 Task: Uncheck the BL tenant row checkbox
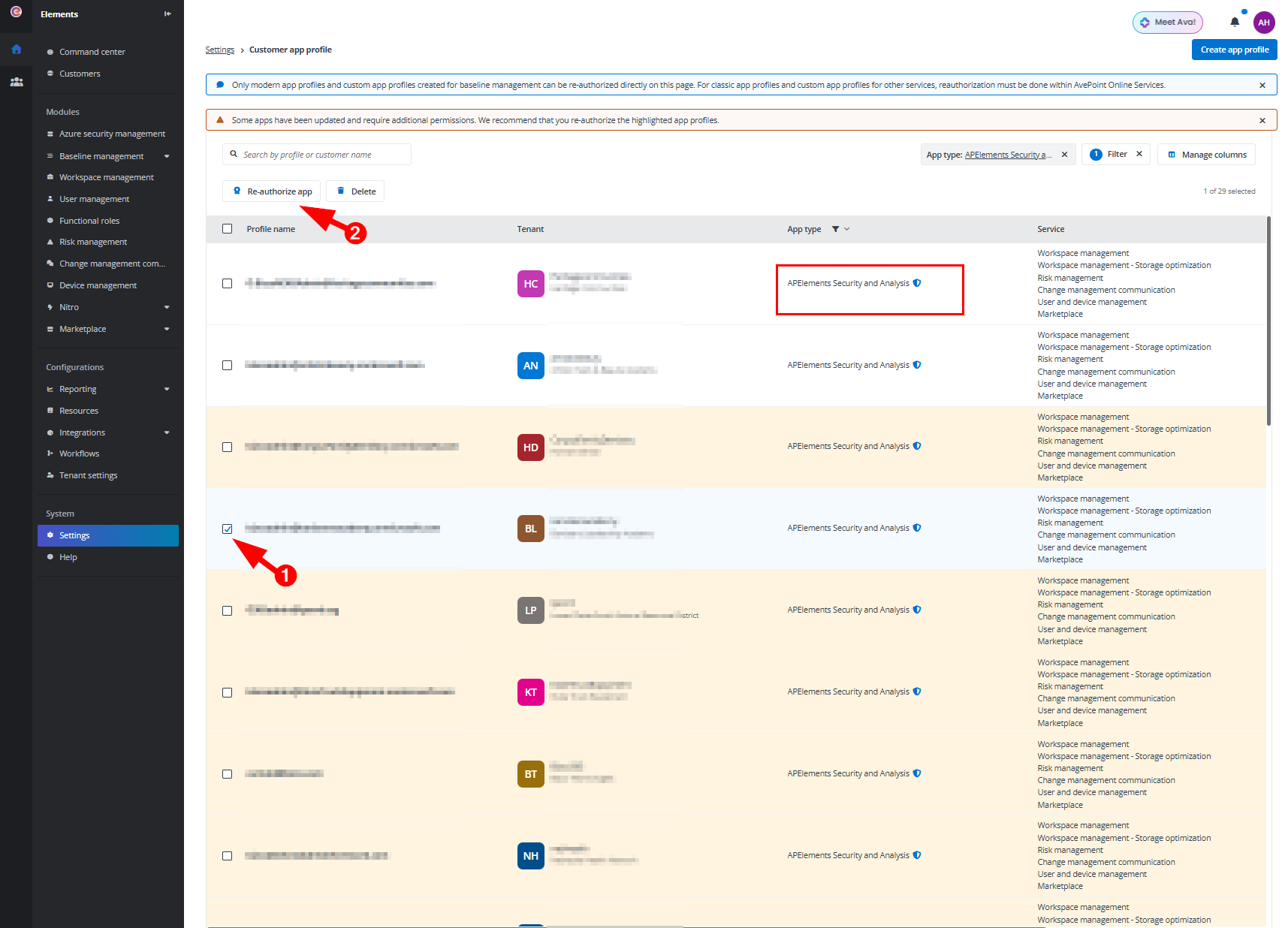click(x=228, y=529)
